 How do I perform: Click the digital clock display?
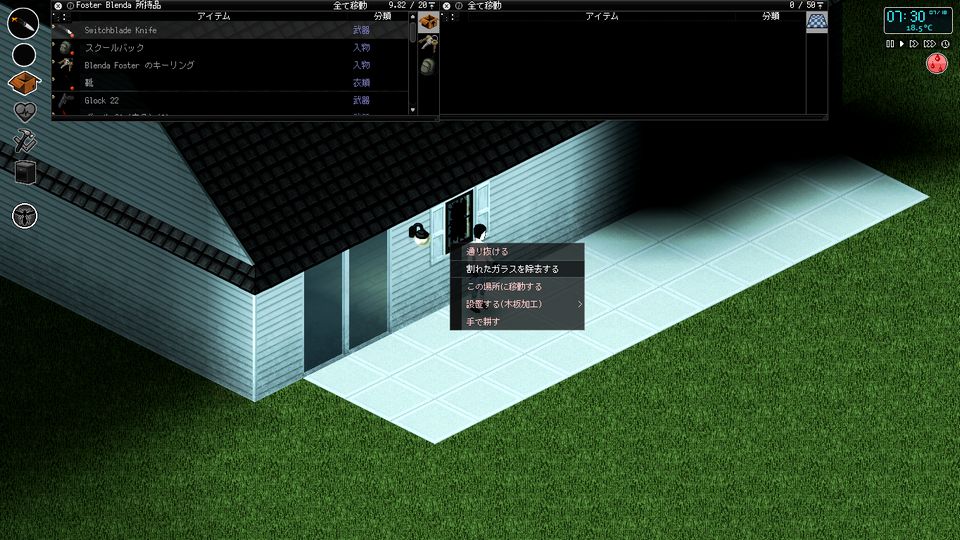pyautogui.click(x=917, y=20)
